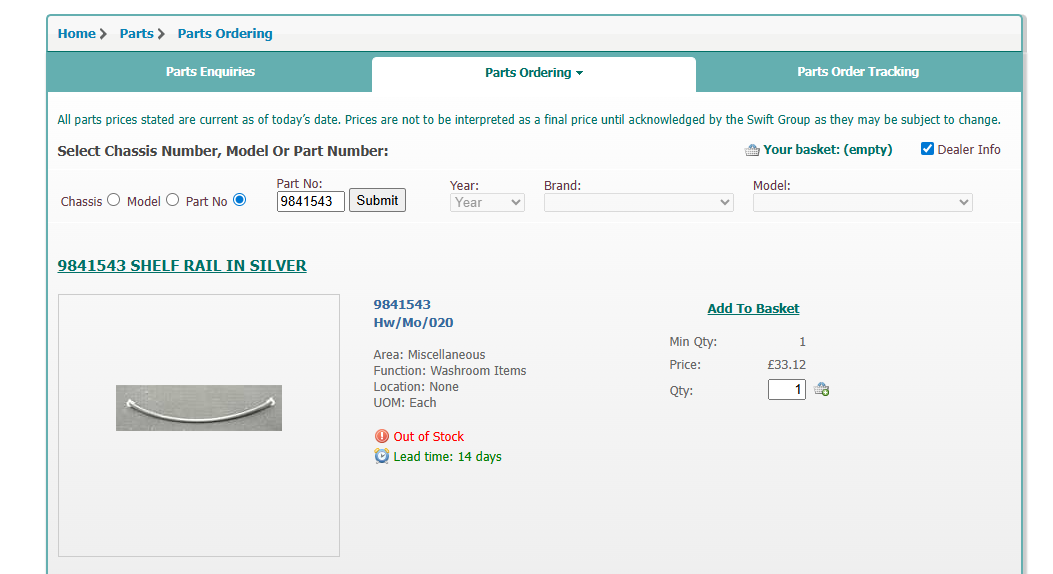Go to Home in the breadcrumb
The image size is (1053, 574).
click(x=77, y=34)
